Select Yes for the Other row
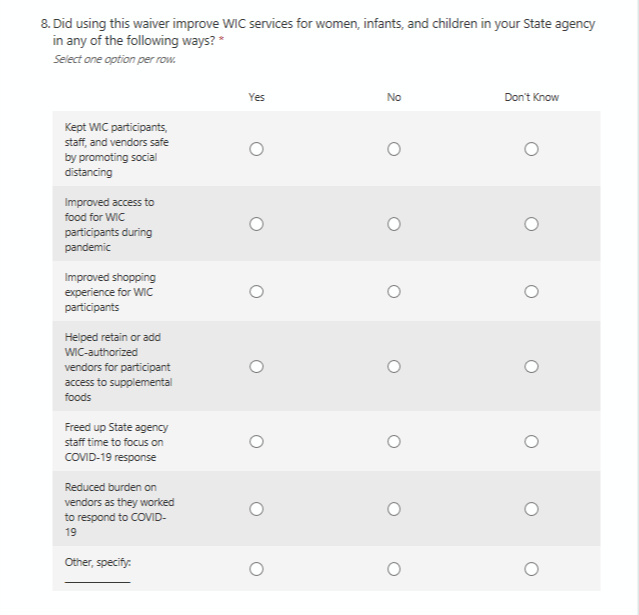 point(257,569)
